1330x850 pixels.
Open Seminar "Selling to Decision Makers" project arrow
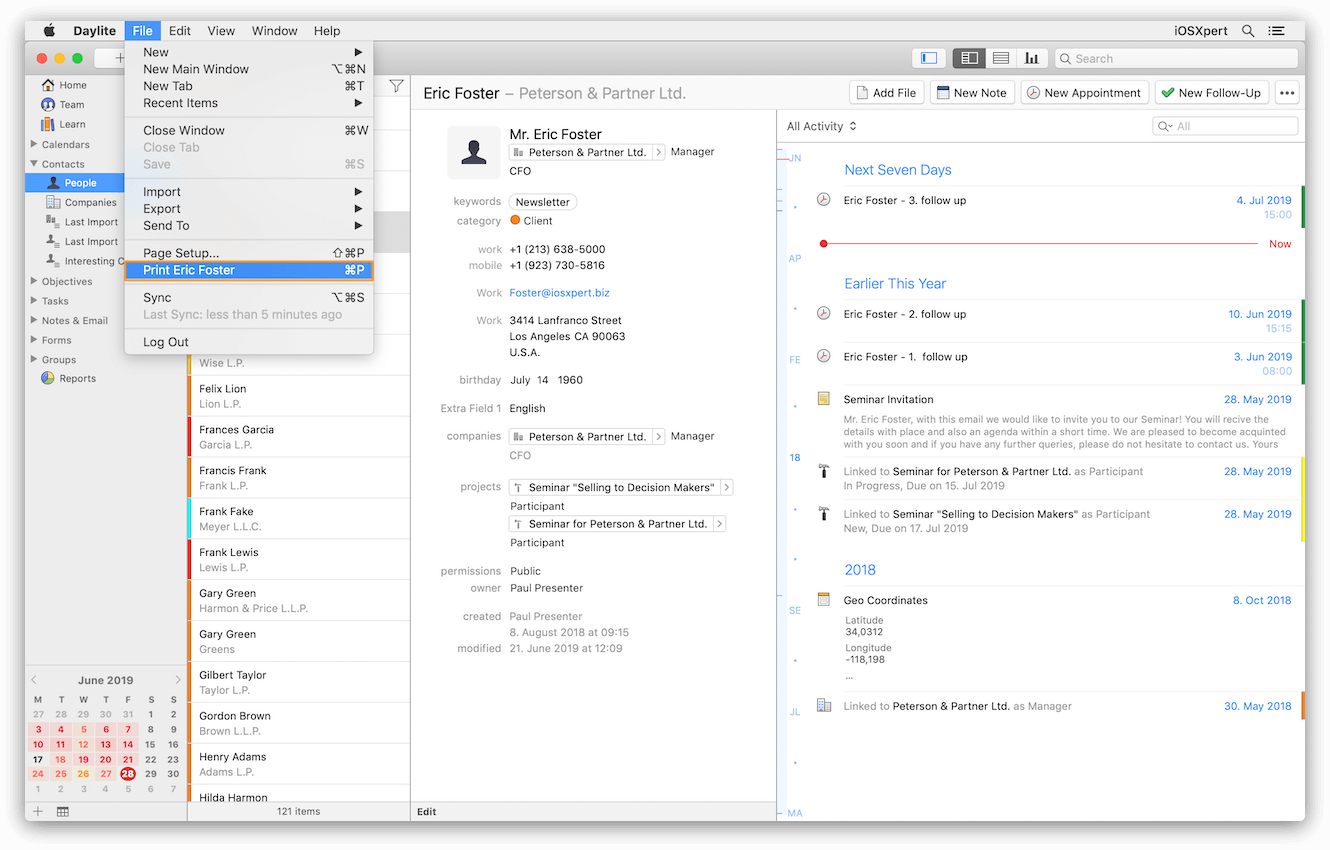[x=727, y=487]
